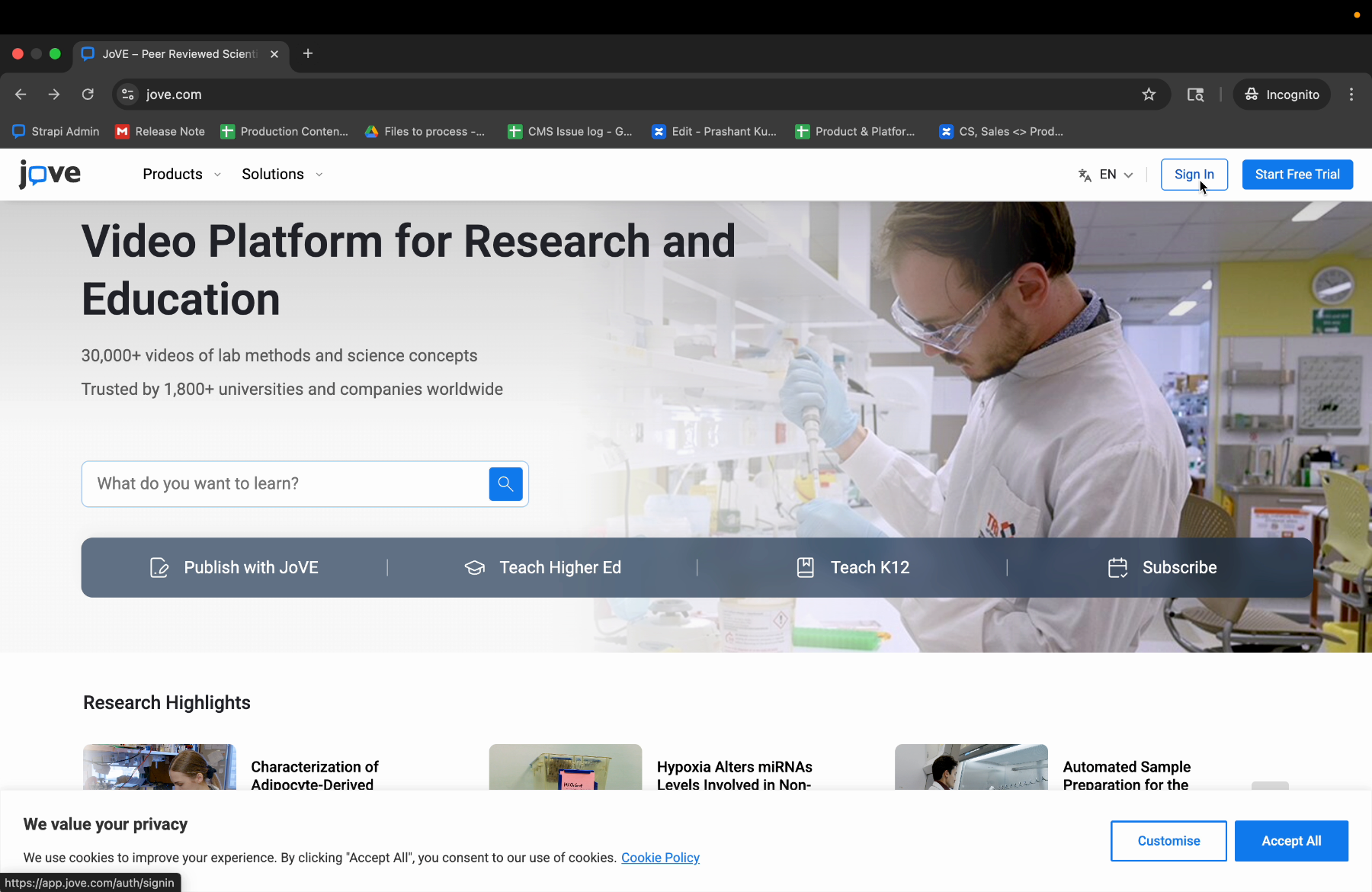Open the EN language selector
Image resolution: width=1372 pixels, height=892 pixels.
coord(1107,175)
